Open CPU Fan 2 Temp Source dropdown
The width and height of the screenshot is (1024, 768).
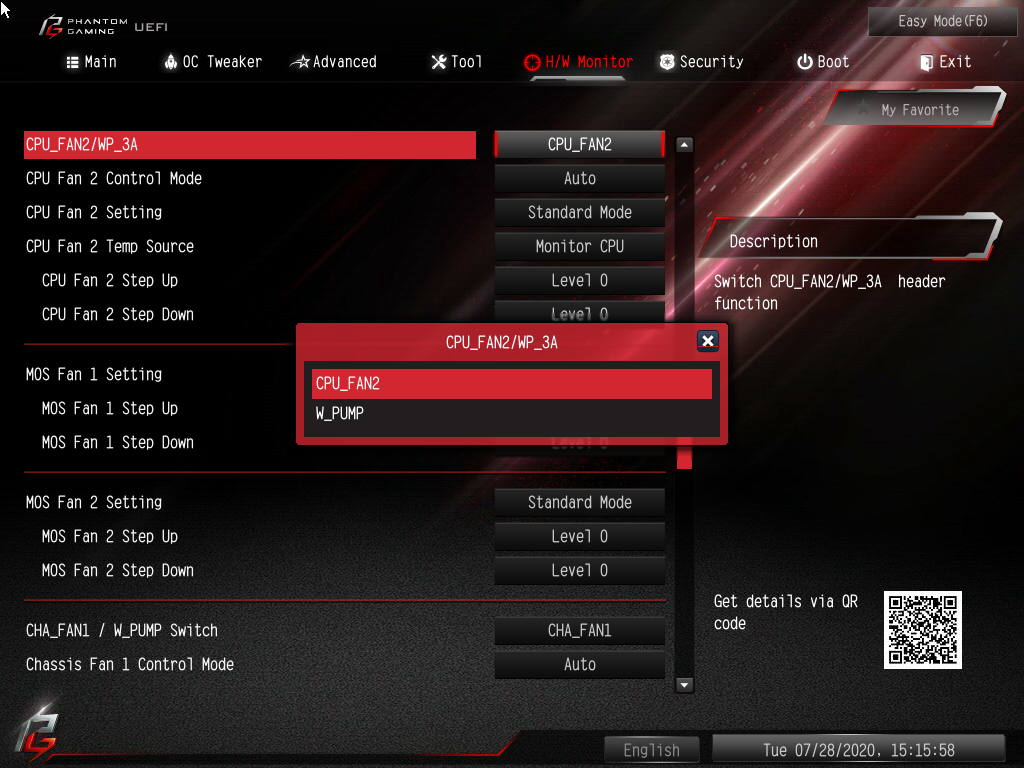point(580,246)
